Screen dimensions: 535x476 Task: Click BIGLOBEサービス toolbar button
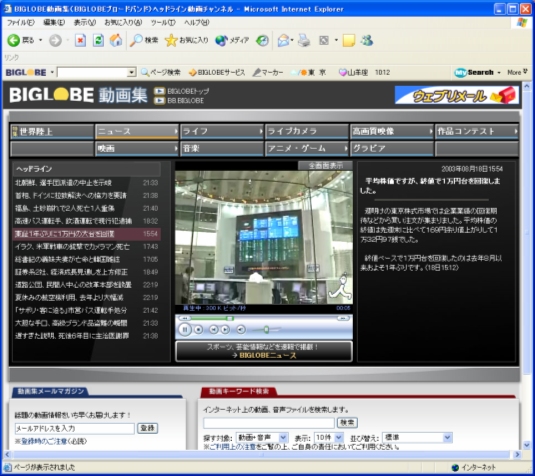pos(217,72)
